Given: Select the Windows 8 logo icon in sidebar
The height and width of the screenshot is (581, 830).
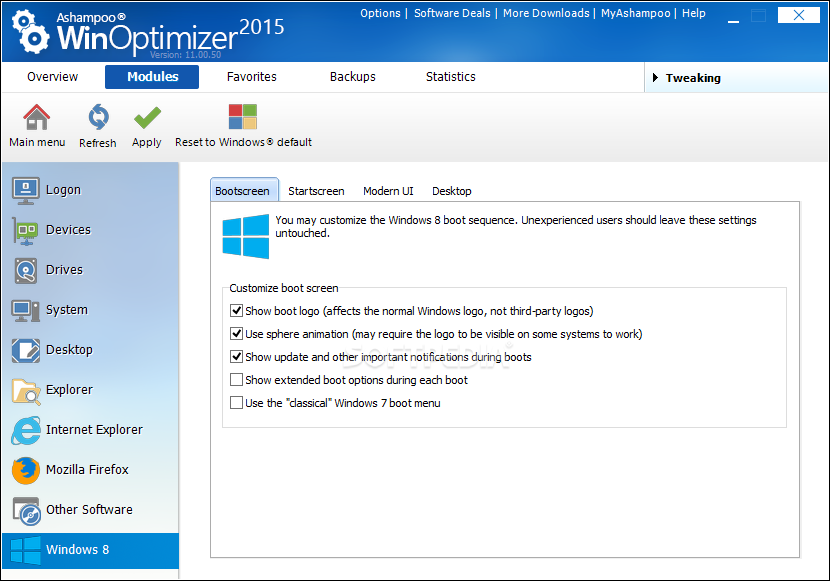Looking at the screenshot, I should [x=25, y=550].
